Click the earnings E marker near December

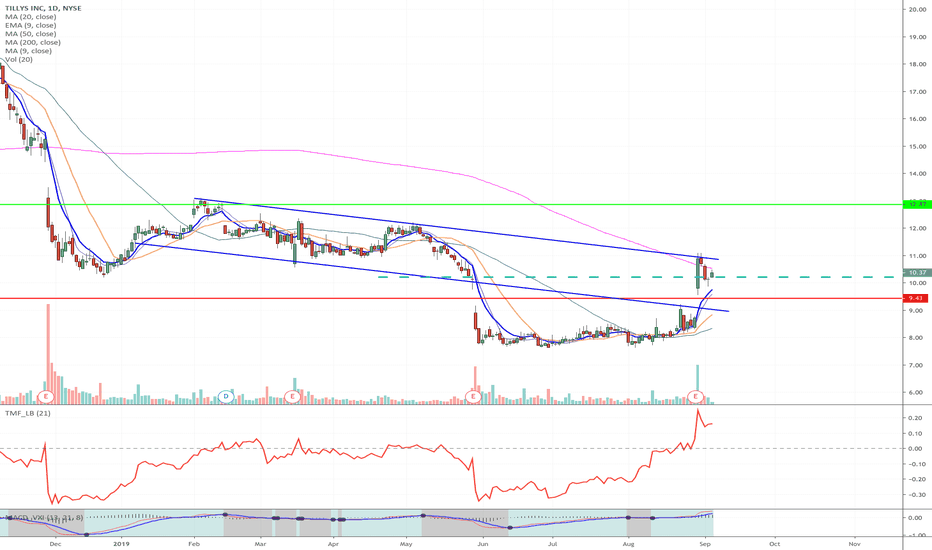click(x=46, y=397)
